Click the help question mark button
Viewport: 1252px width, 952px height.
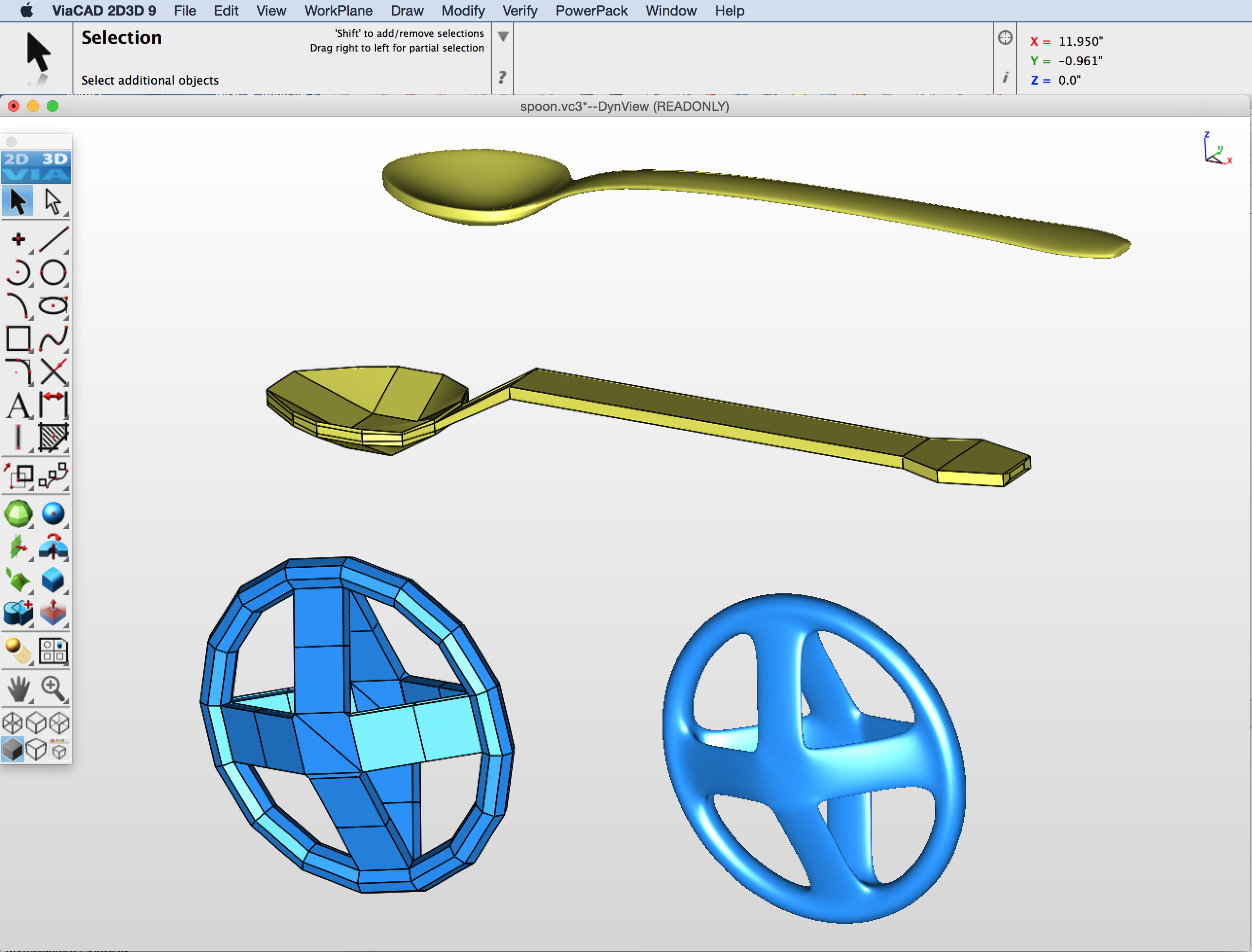(502, 78)
